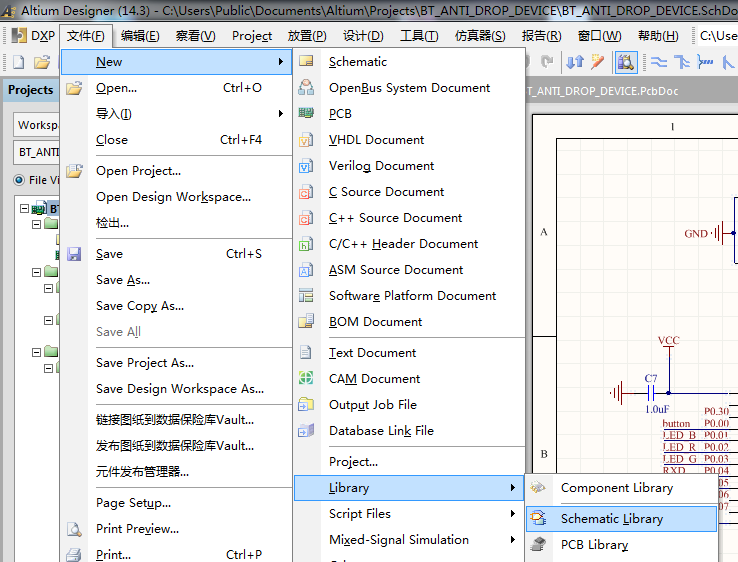Viewport: 738px width, 562px height.
Task: Expand the Import submenu arrow
Action: pos(281,113)
